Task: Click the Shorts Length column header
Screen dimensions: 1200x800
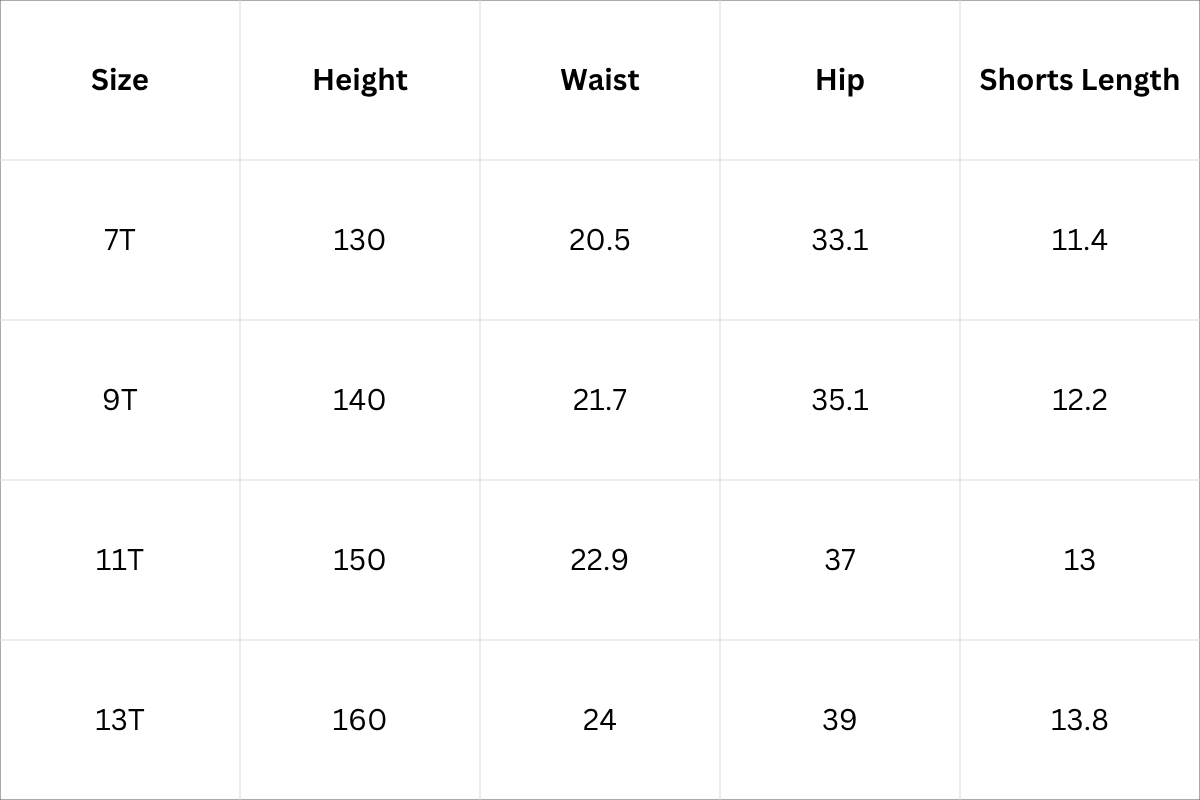Action: [x=1080, y=80]
